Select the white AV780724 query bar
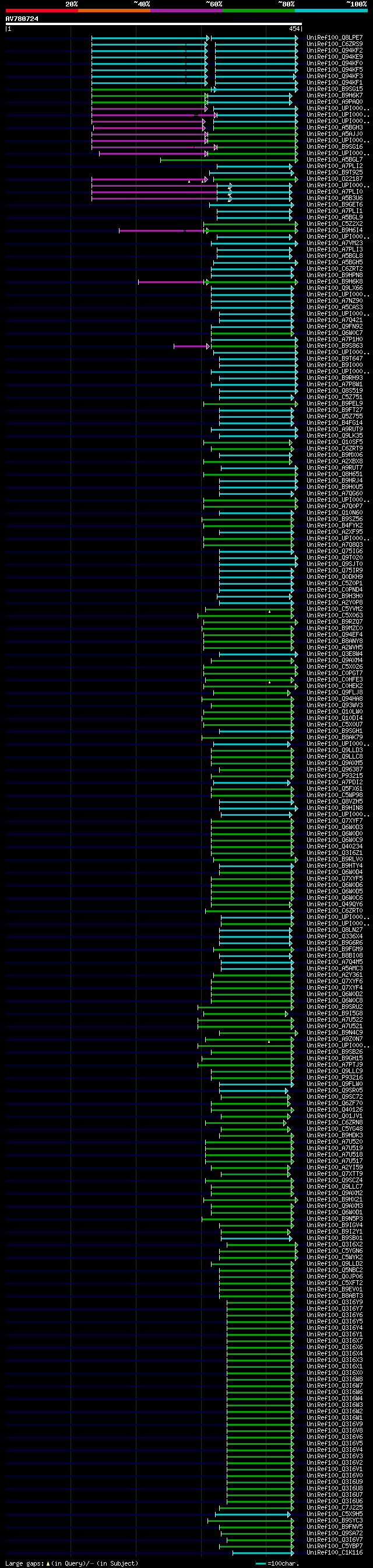 click(x=154, y=24)
